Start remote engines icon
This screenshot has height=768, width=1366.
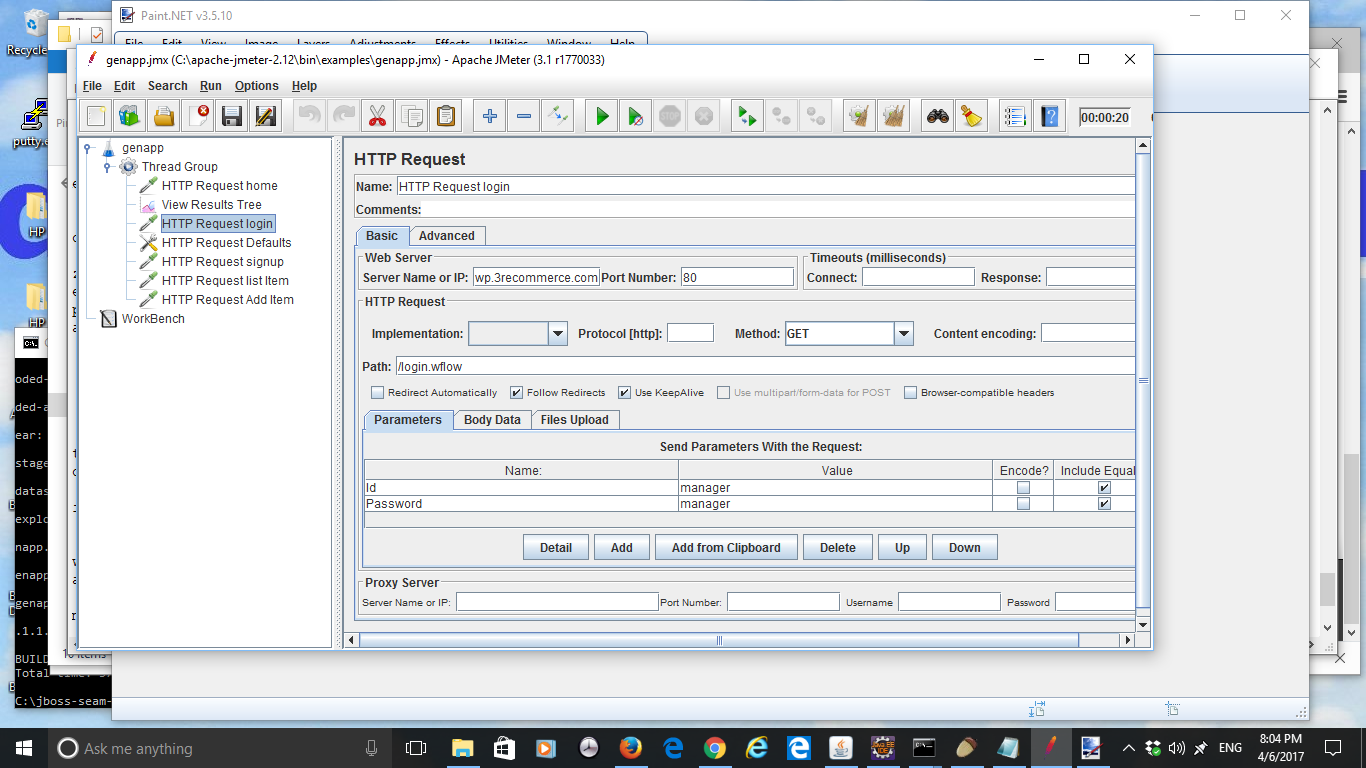[x=748, y=116]
